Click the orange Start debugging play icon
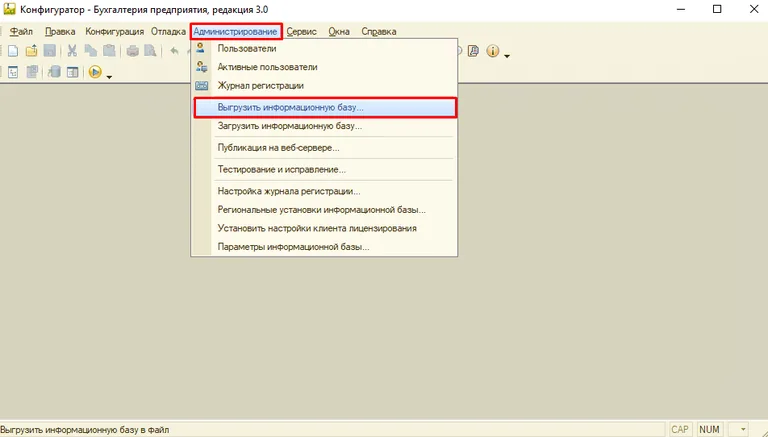The height and width of the screenshot is (437, 768). point(94,71)
